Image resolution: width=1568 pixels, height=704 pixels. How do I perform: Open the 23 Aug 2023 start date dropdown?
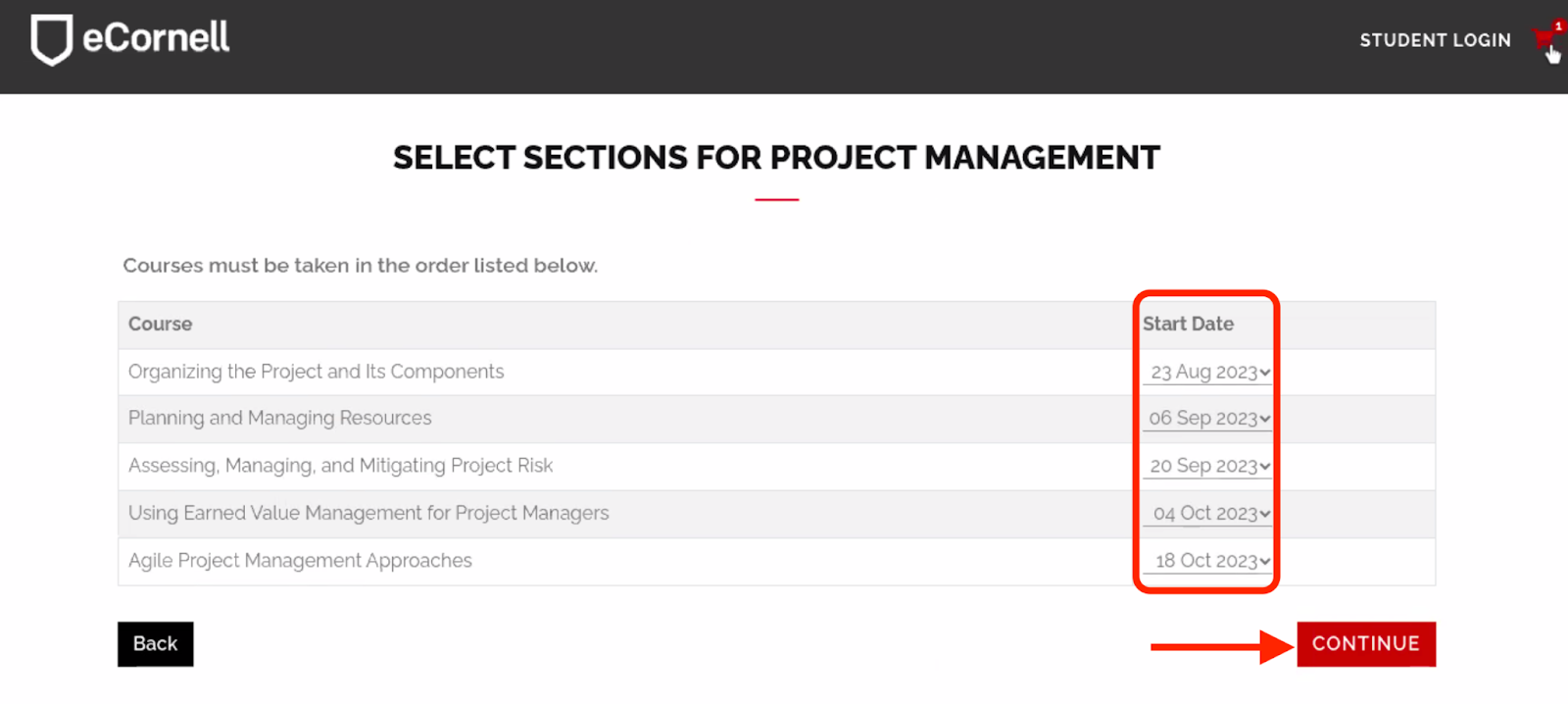(x=1208, y=373)
